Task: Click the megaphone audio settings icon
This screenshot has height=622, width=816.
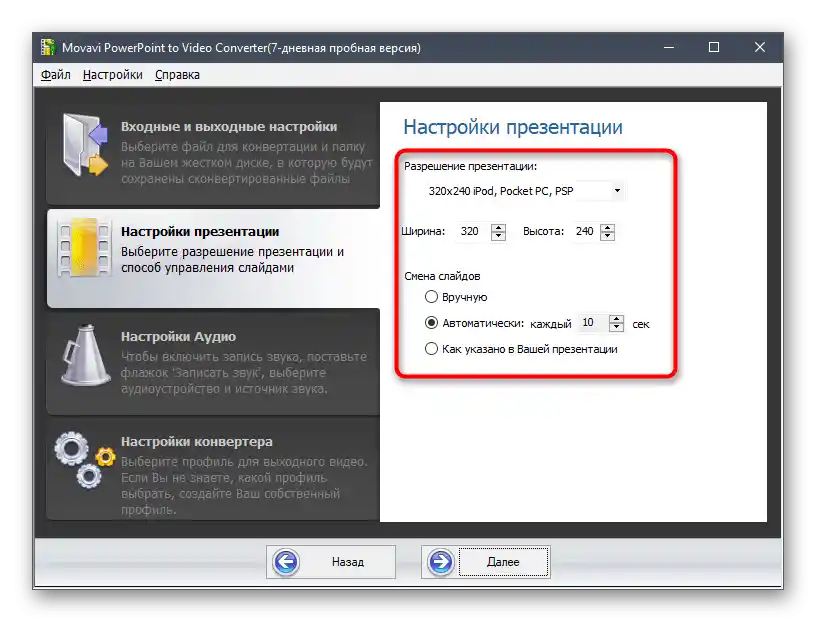Action: point(85,355)
